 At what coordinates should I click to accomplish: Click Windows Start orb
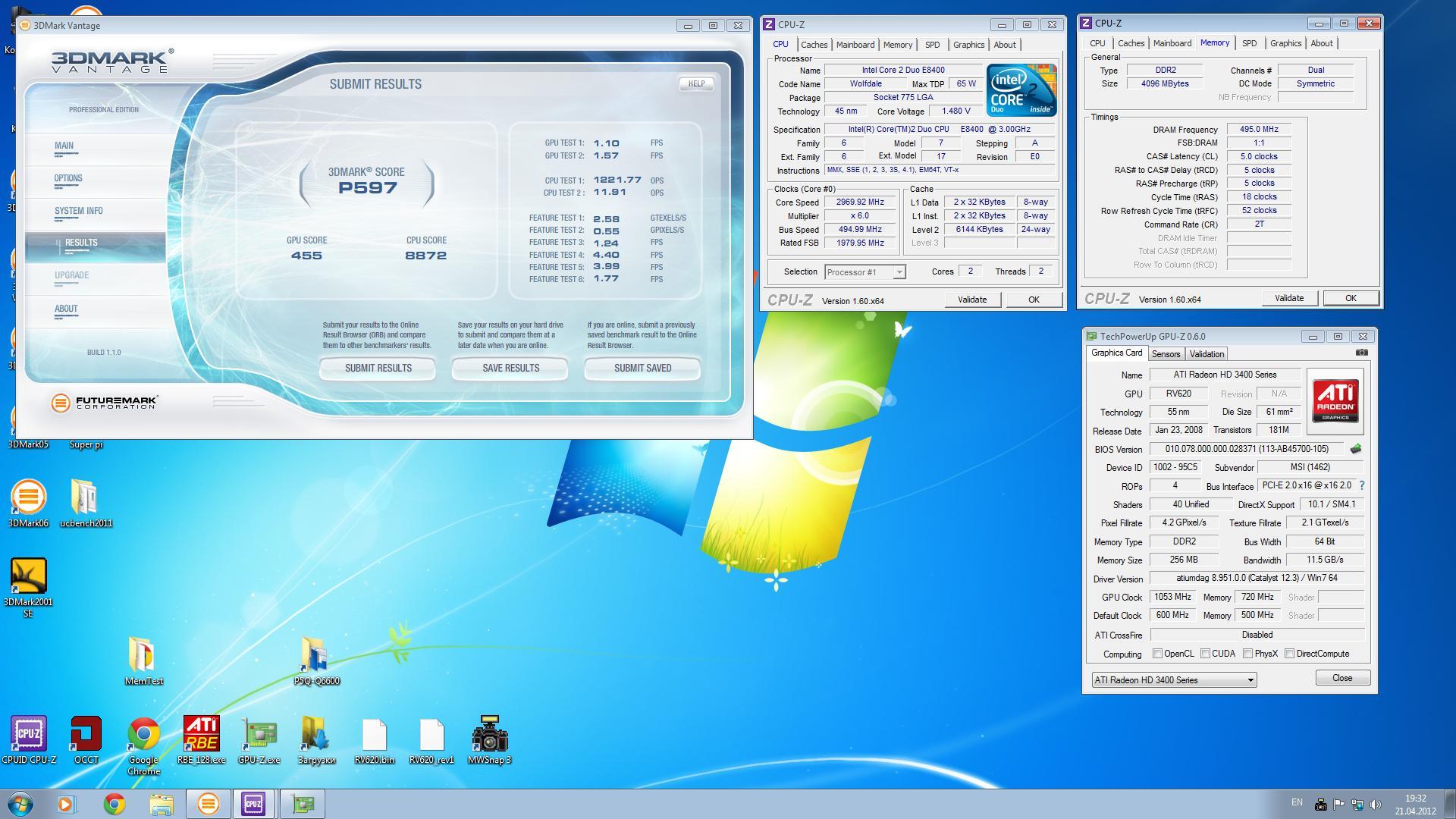(x=20, y=804)
